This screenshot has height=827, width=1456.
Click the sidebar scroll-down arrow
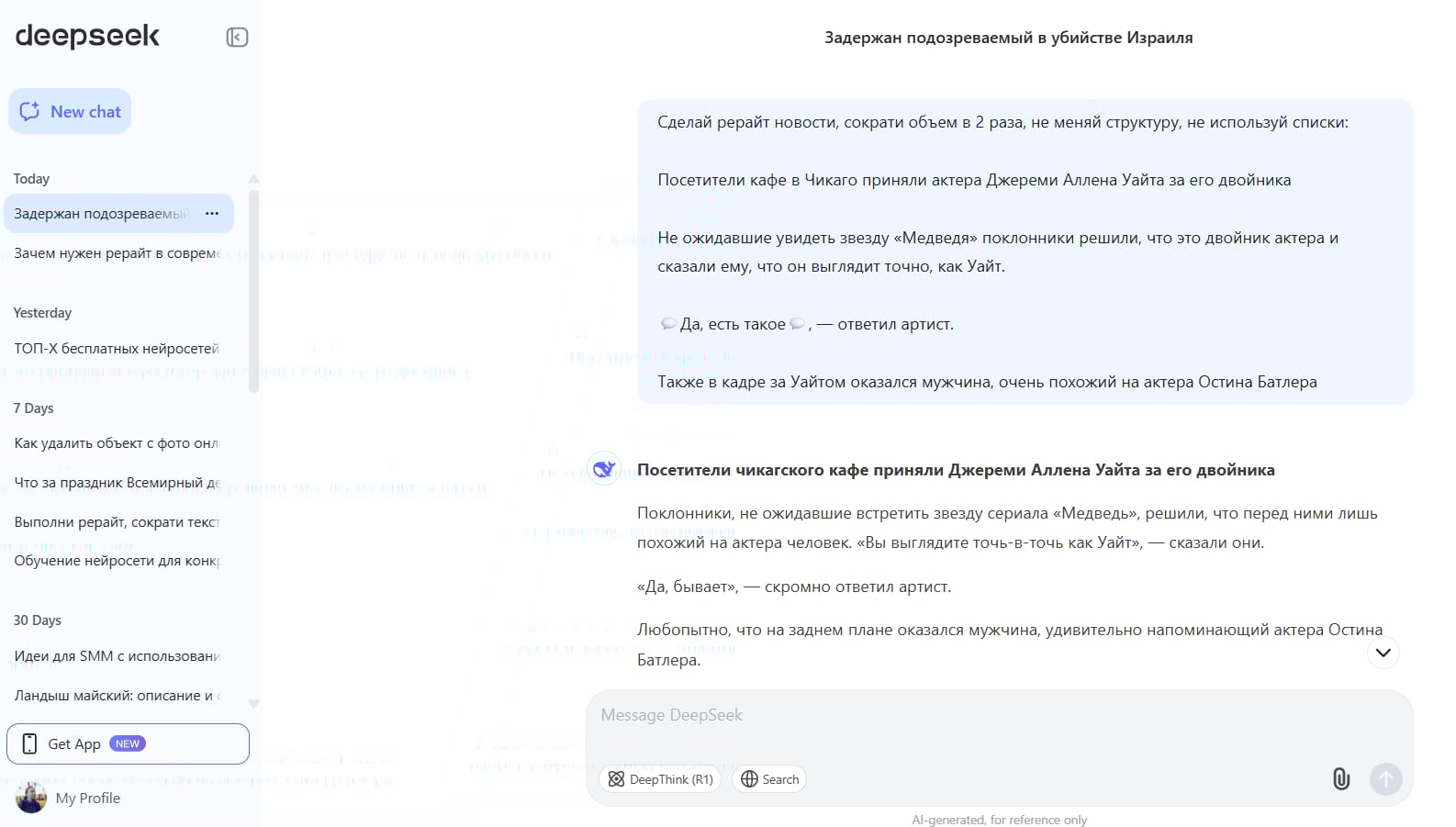click(253, 704)
